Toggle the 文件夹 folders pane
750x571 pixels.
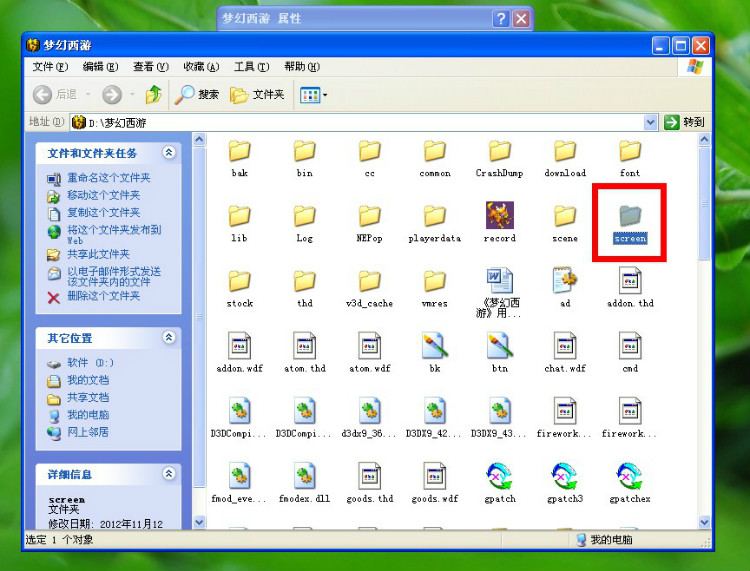(x=257, y=94)
